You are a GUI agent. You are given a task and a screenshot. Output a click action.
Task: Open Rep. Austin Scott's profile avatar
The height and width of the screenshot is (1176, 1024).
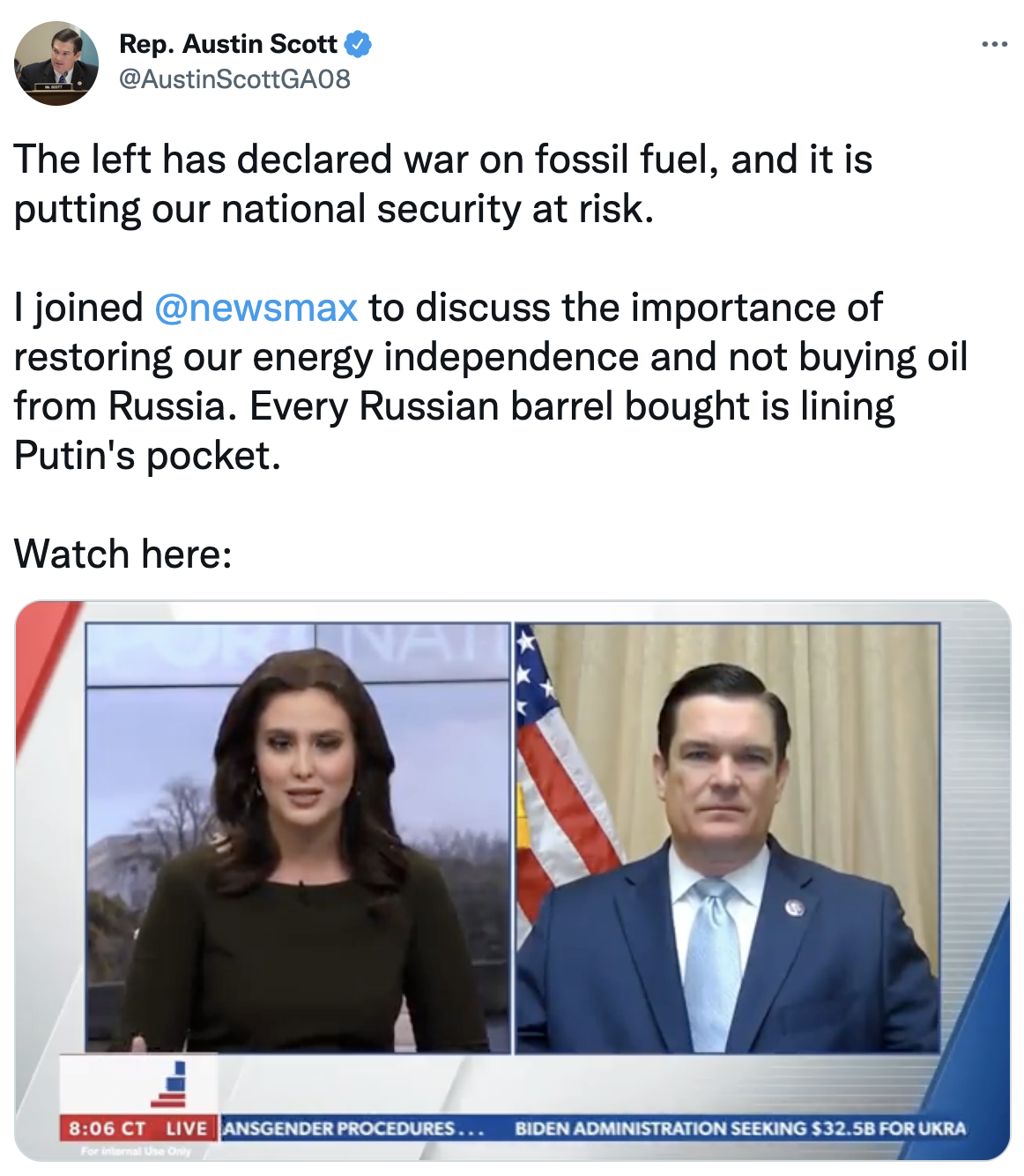56,63
